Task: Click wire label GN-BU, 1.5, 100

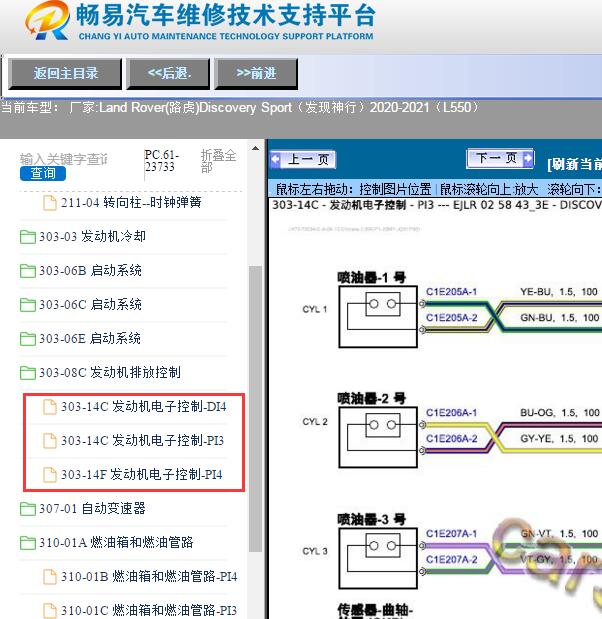Action: [560, 317]
